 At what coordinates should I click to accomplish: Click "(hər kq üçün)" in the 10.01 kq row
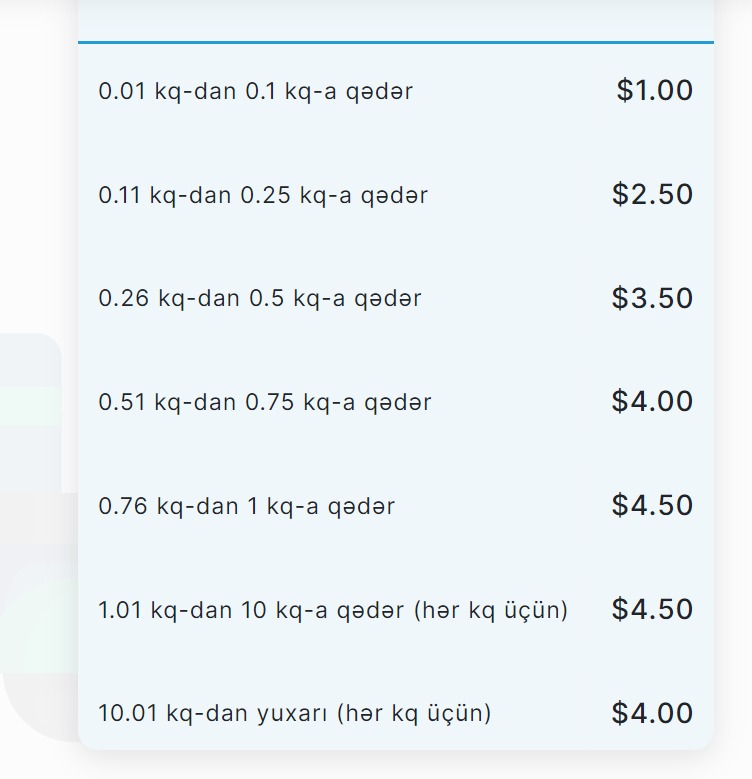coord(414,714)
